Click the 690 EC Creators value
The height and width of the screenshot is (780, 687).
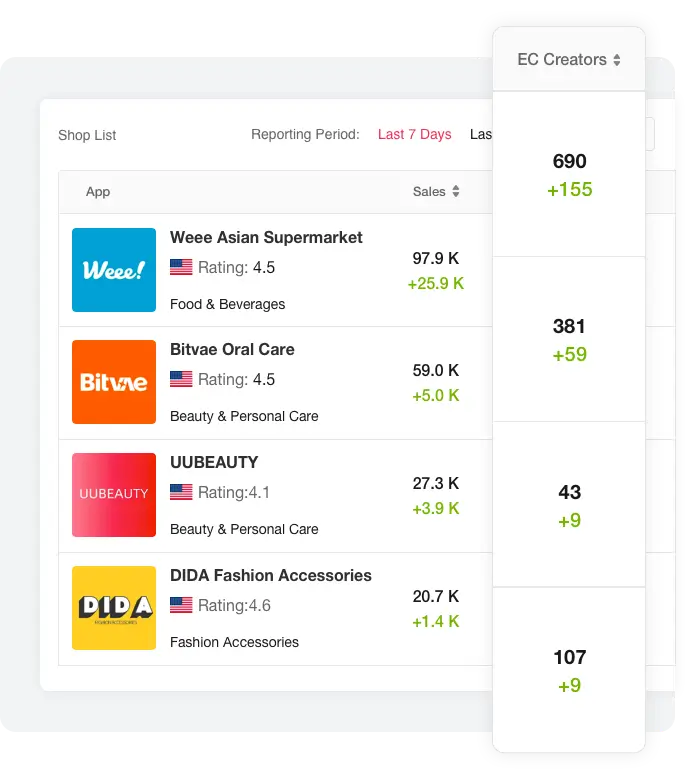pos(570,161)
